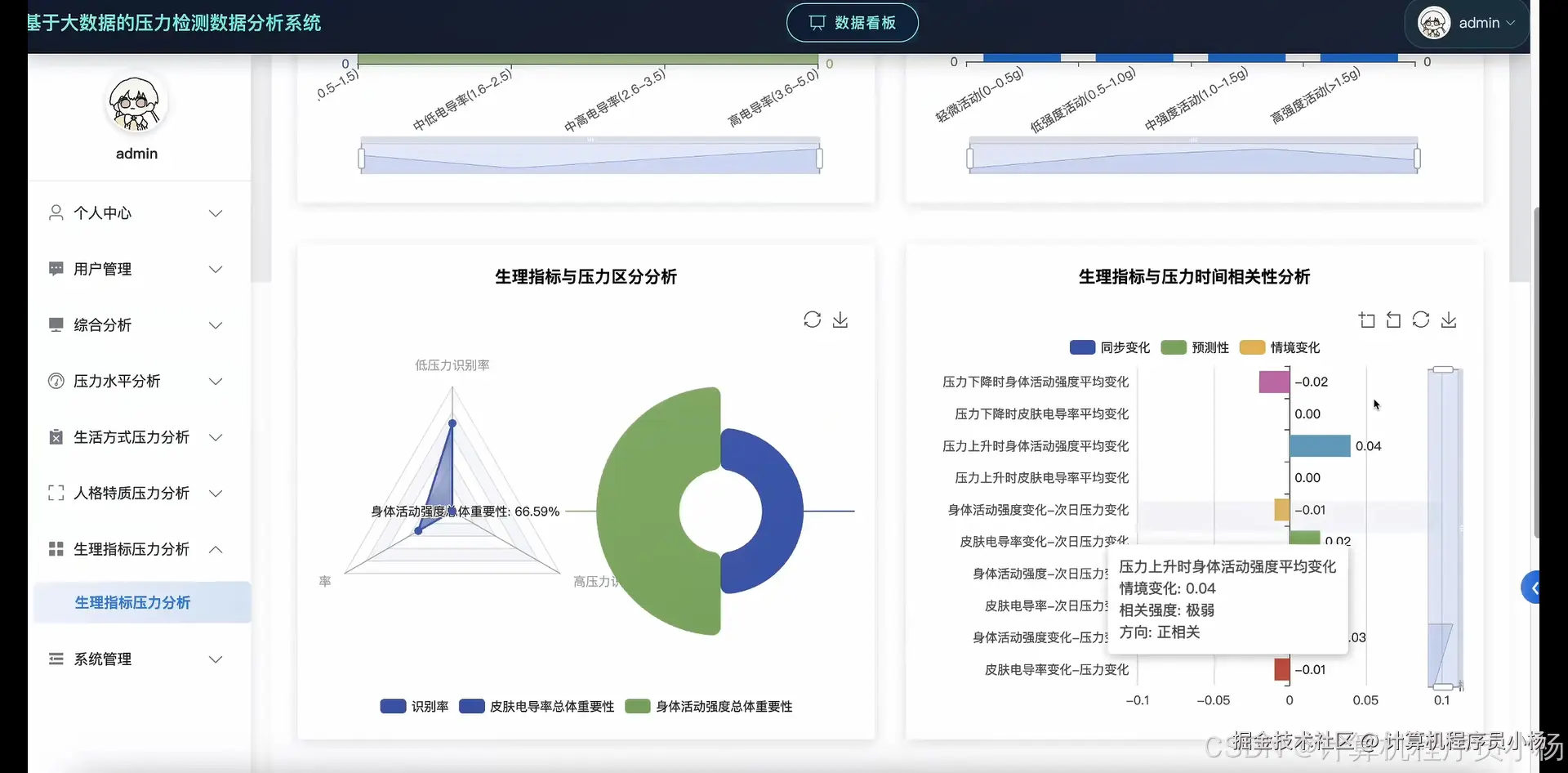This screenshot has height=773, width=1568.
Task: Click the yellow -0.01 bar 身体活动强度变化-次日压力变化
Action: 1282,510
